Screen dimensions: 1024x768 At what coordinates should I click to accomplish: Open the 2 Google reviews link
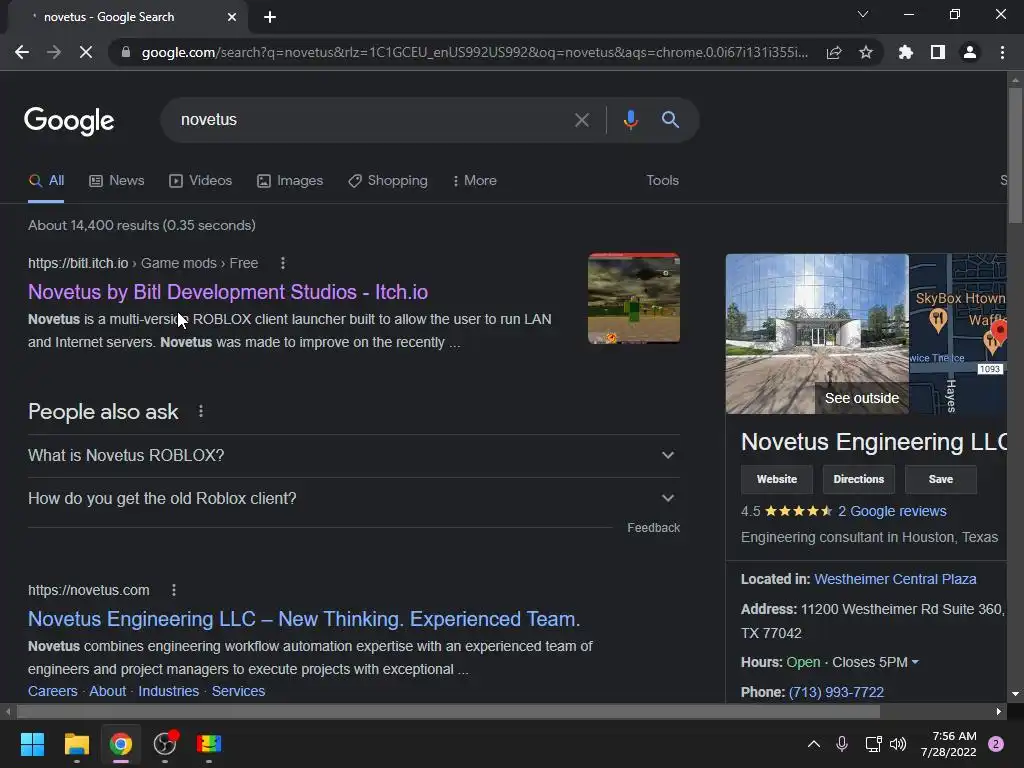click(x=892, y=511)
